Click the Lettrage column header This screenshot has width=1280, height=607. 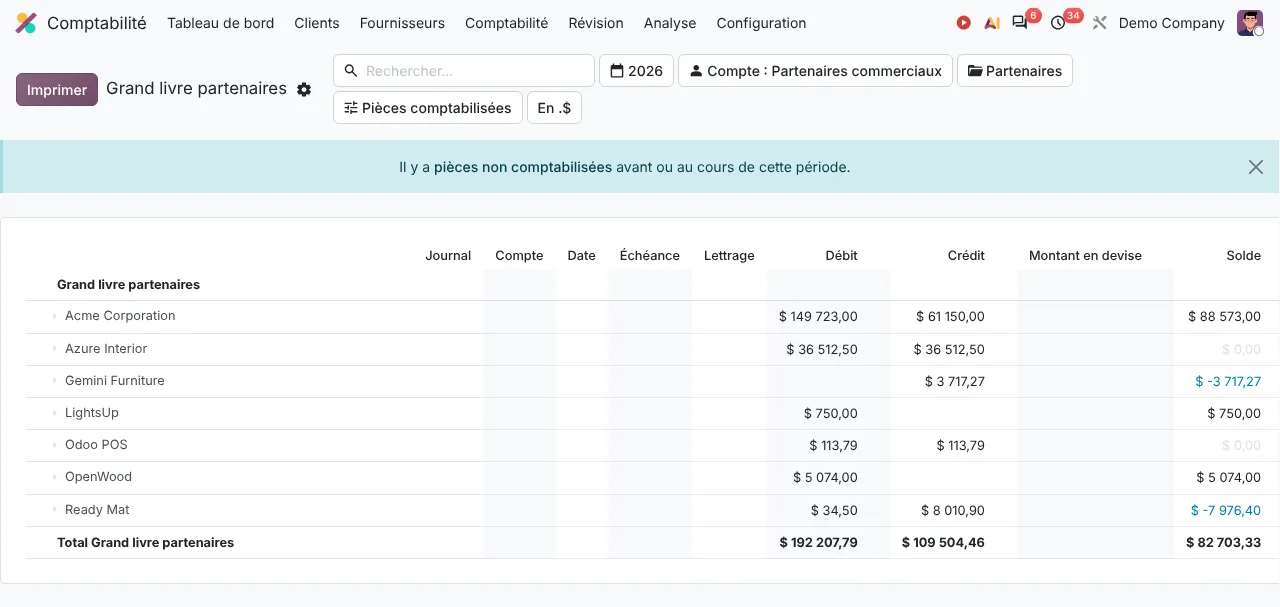(729, 256)
